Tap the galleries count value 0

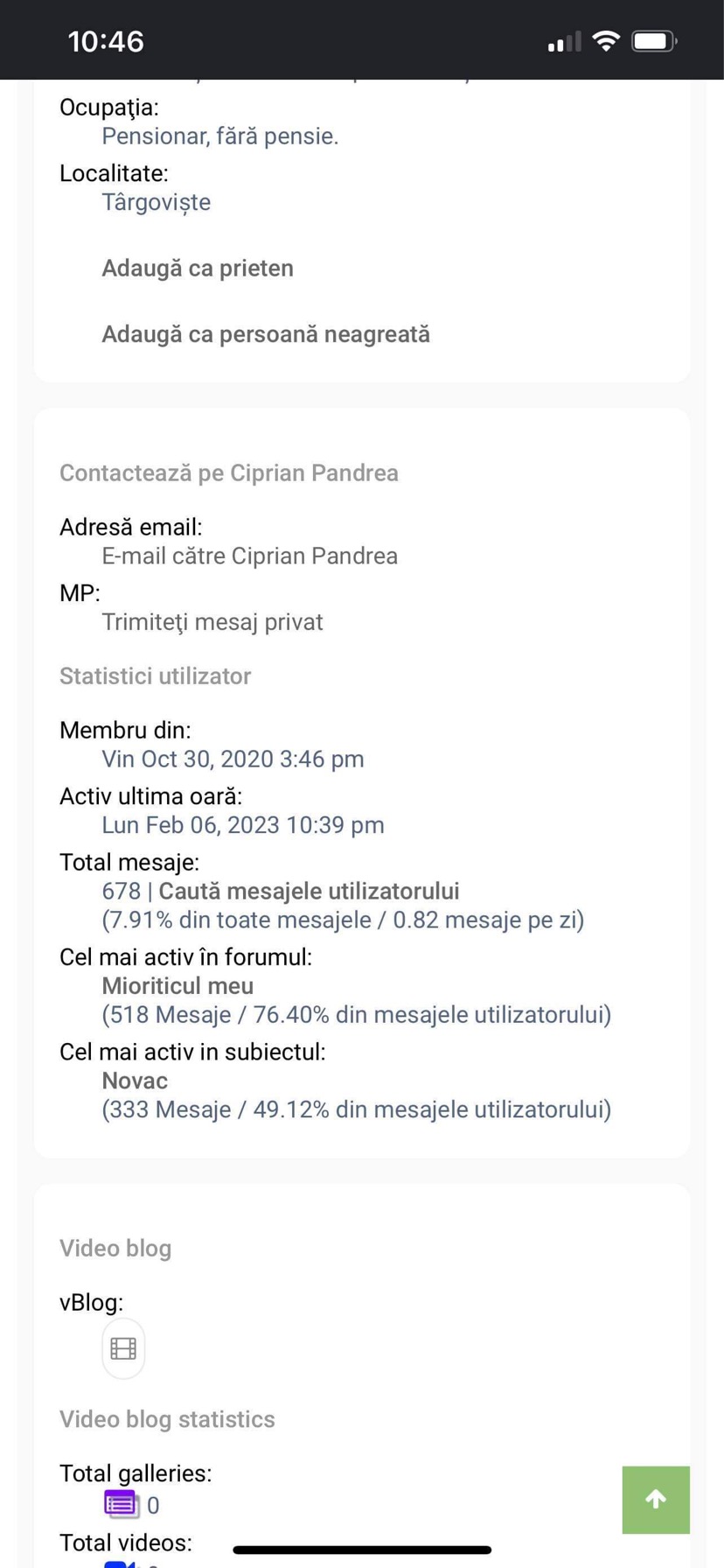pos(153,1505)
